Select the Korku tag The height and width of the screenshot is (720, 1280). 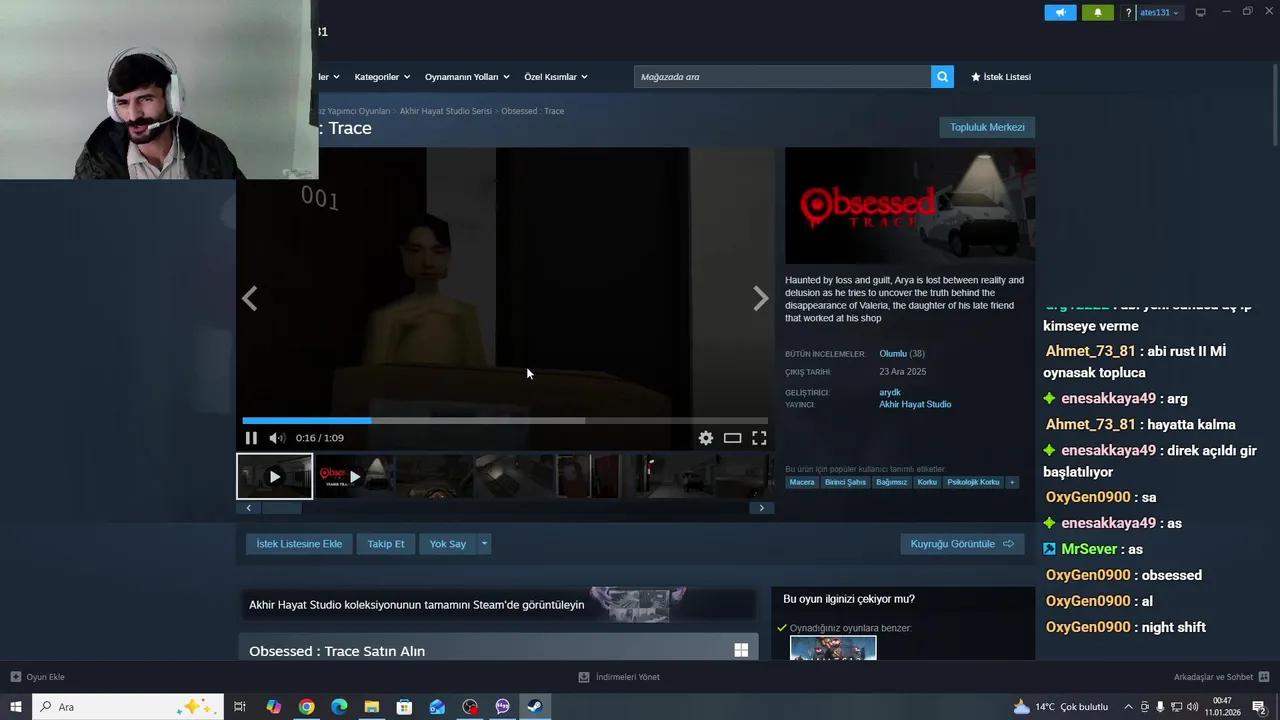927,482
